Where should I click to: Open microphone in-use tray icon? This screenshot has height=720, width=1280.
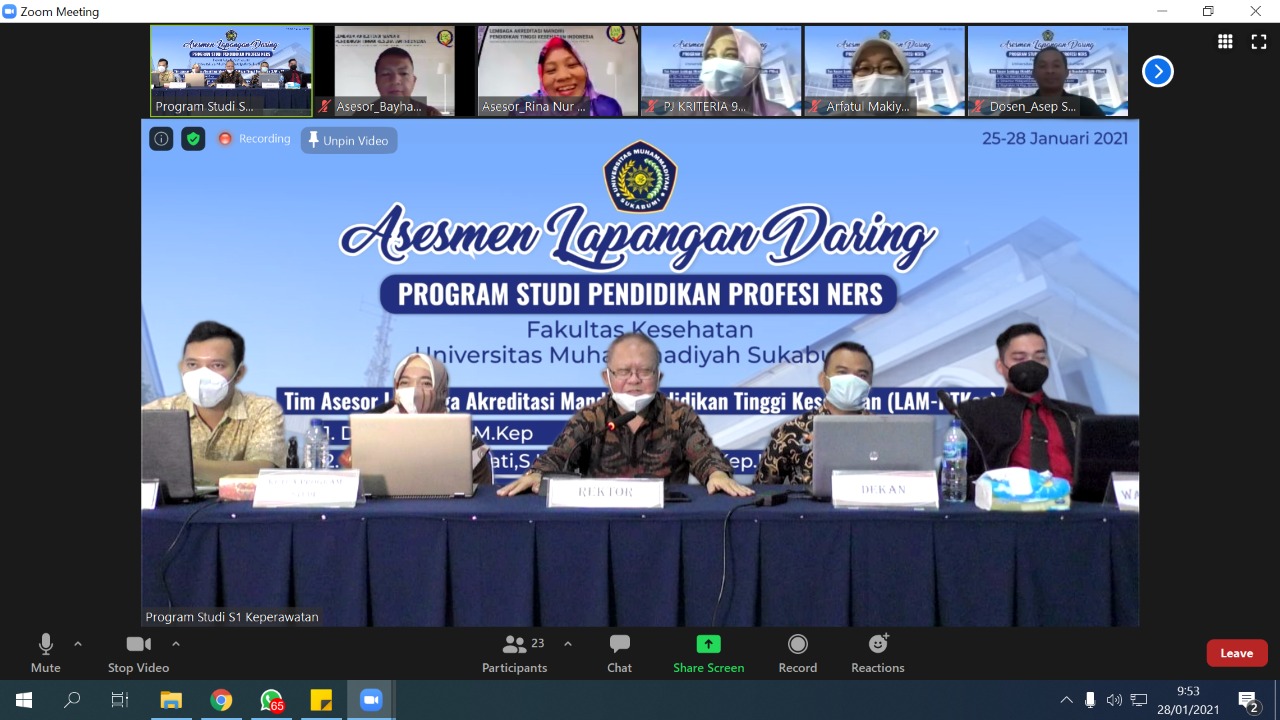coord(1090,700)
